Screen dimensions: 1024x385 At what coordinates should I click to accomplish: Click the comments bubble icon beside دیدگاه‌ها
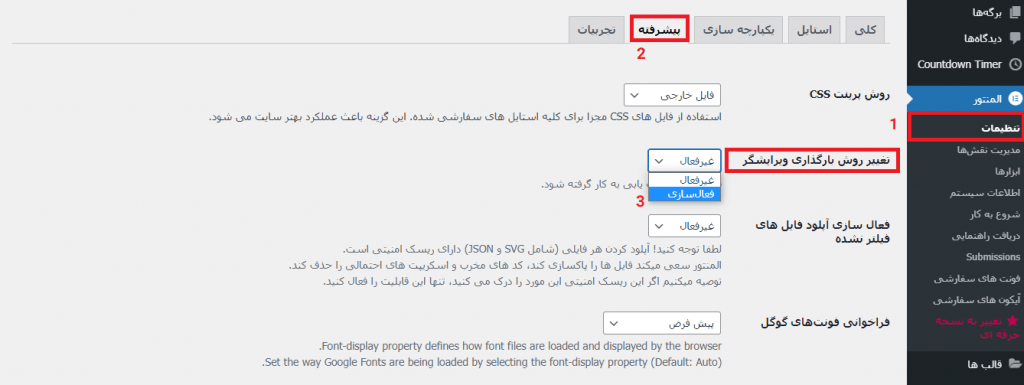pyautogui.click(x=1015, y=38)
